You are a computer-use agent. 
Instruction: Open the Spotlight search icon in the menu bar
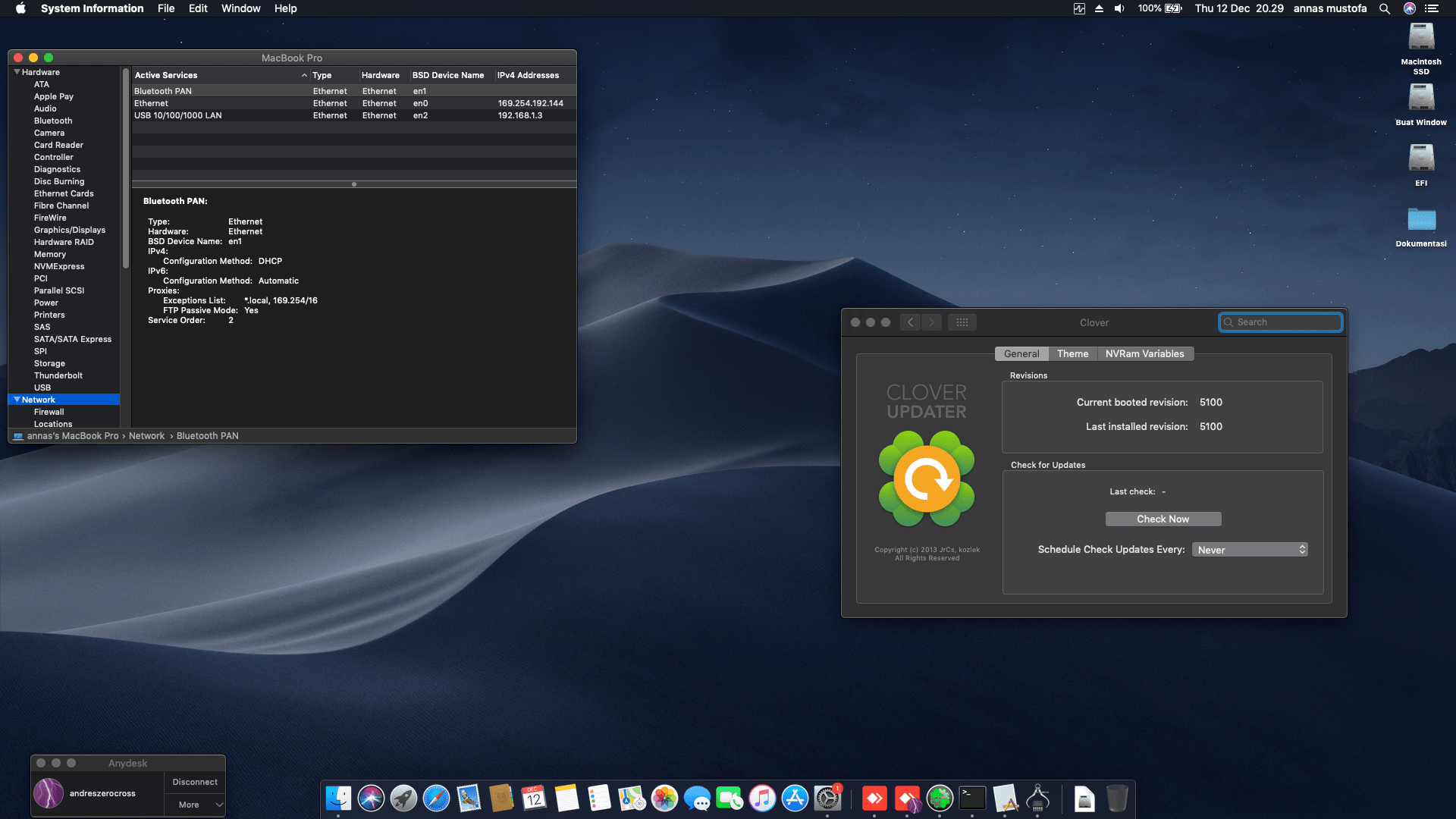1384,8
